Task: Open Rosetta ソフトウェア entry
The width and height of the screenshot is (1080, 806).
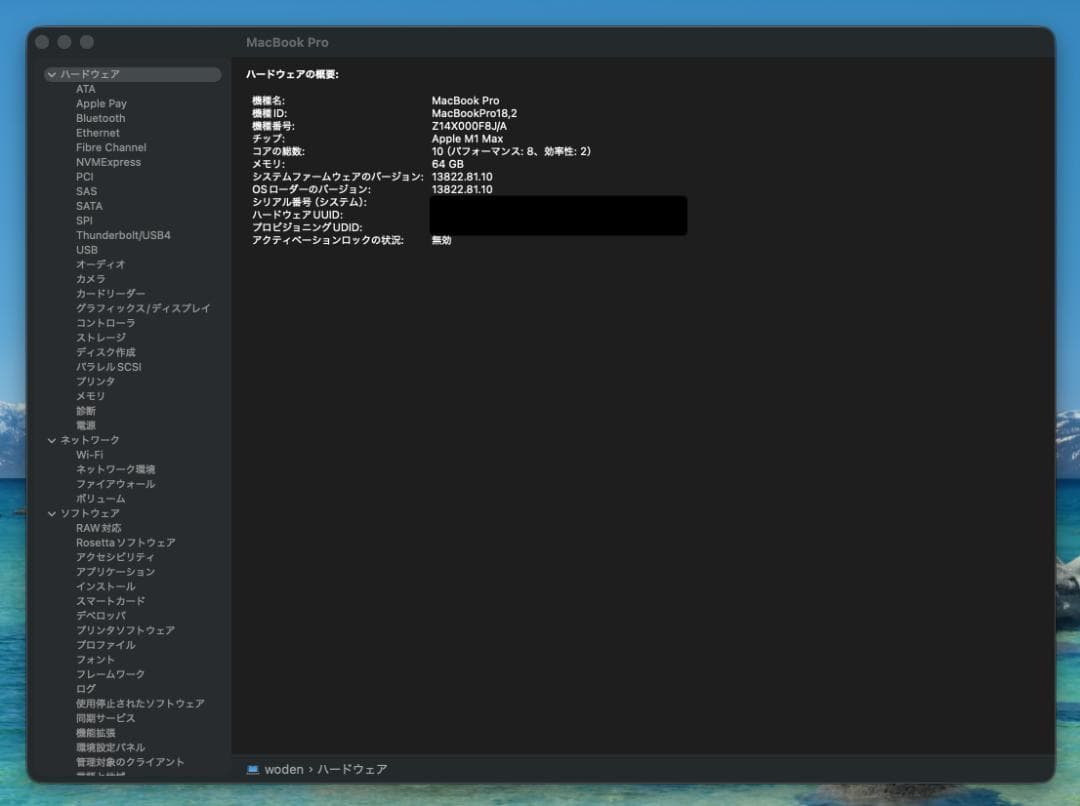Action: 126,543
